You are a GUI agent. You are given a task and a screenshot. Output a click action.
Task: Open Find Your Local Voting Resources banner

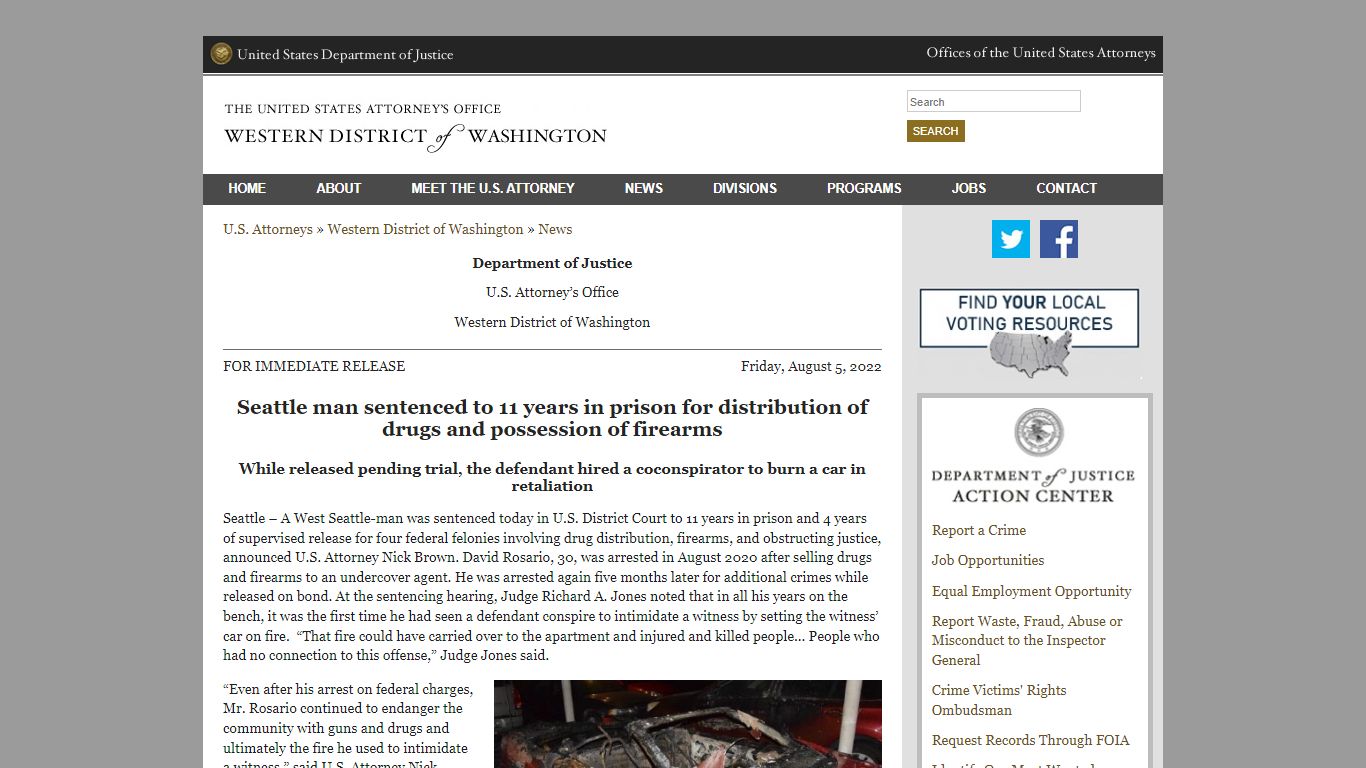coord(1029,334)
